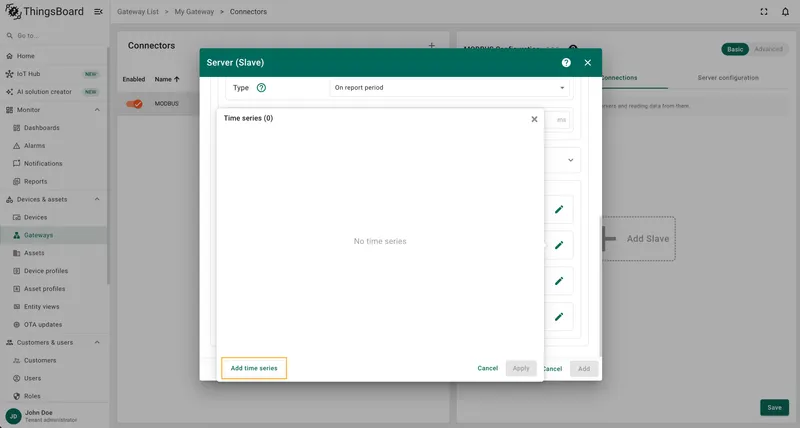Cancel the Time series popup

click(487, 368)
